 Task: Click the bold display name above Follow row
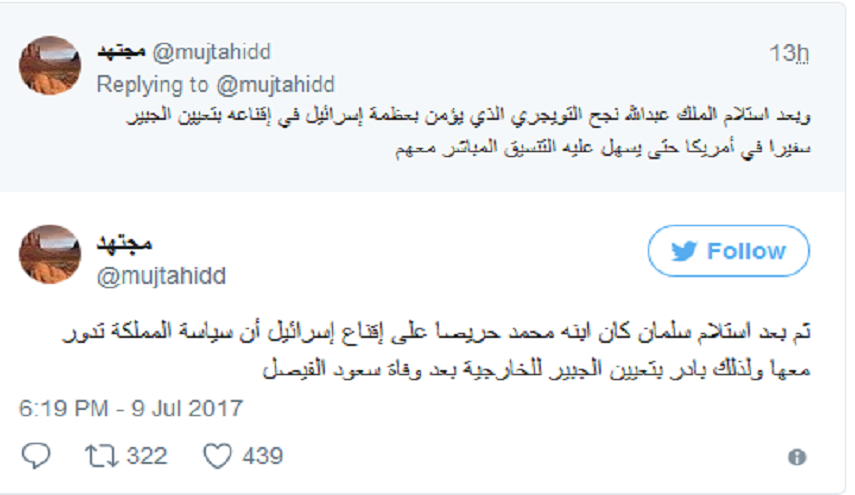123,242
